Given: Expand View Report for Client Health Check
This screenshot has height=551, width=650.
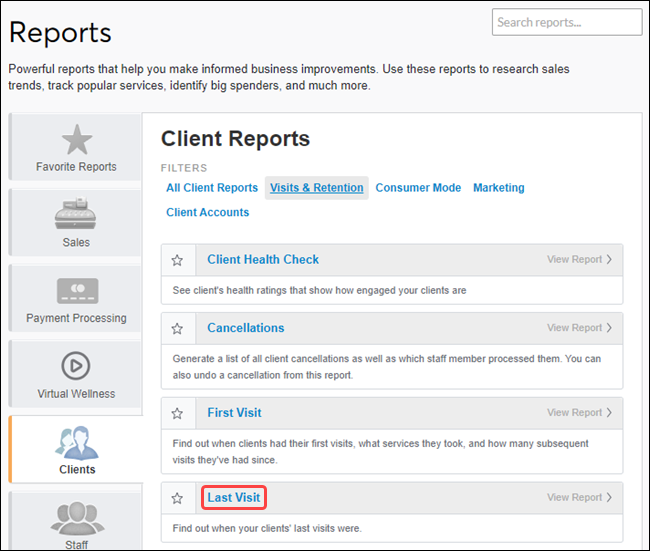Looking at the screenshot, I should pos(579,260).
